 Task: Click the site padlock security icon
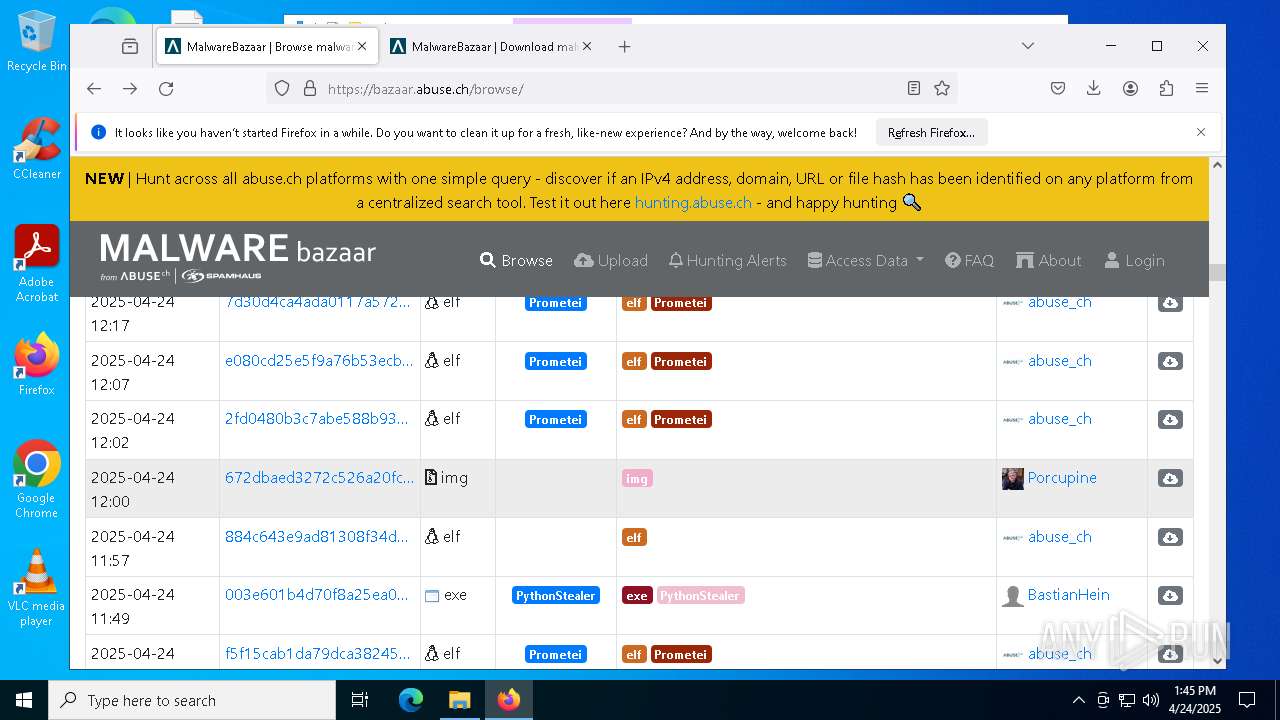coord(309,88)
